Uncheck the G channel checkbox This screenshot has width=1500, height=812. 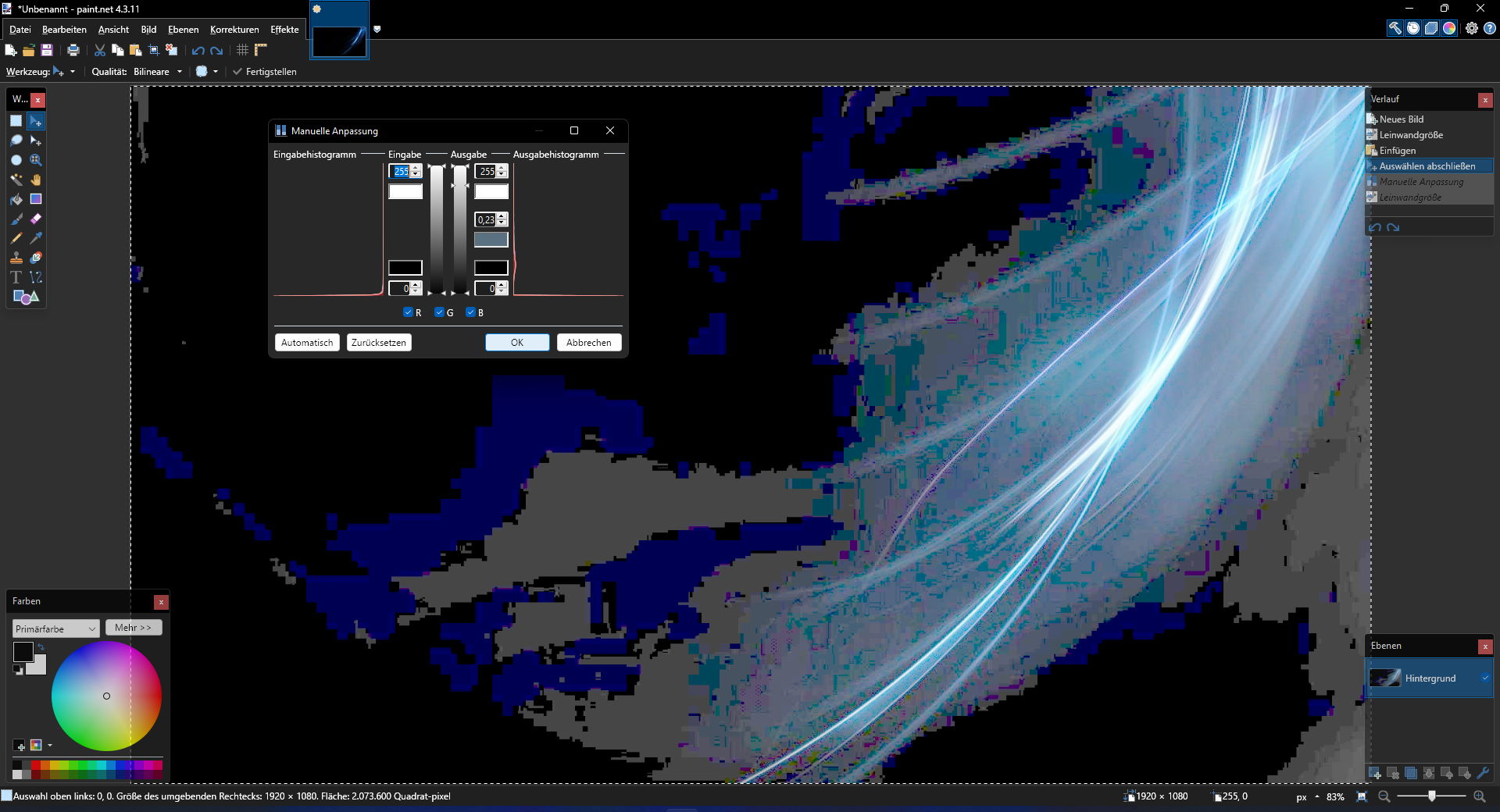tap(439, 312)
